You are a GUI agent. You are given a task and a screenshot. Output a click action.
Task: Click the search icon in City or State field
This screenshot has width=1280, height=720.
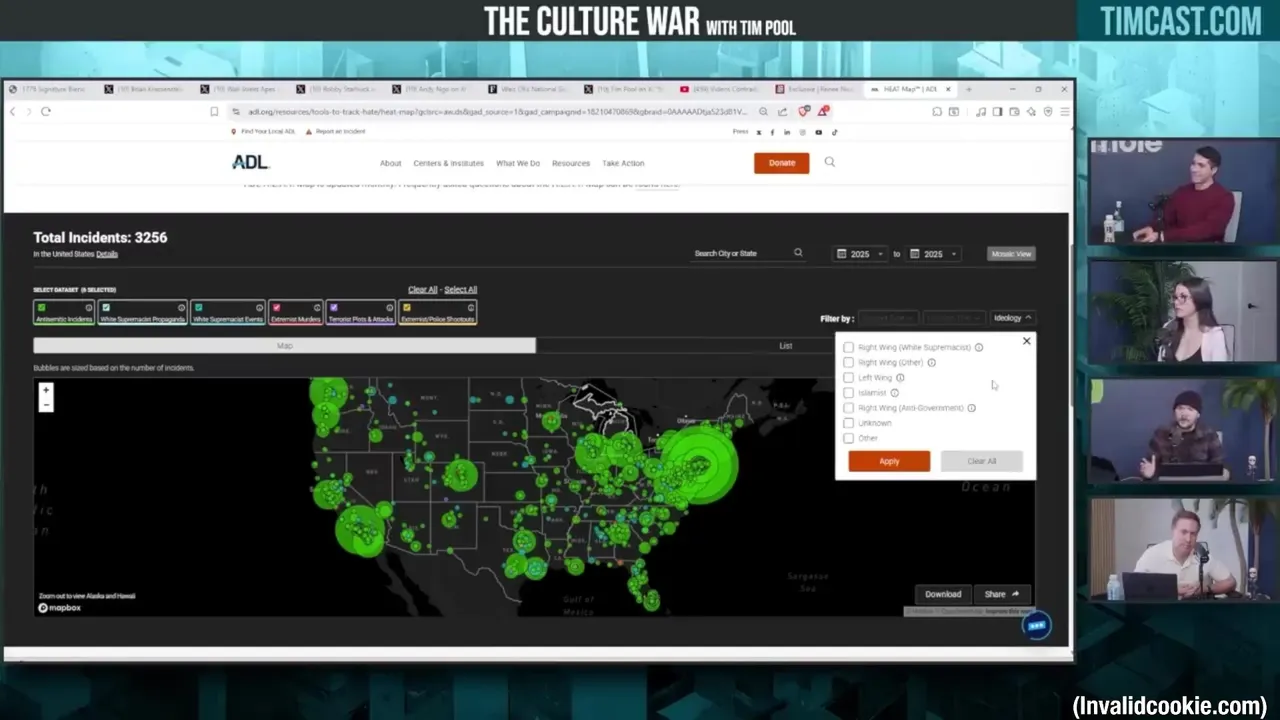(798, 253)
